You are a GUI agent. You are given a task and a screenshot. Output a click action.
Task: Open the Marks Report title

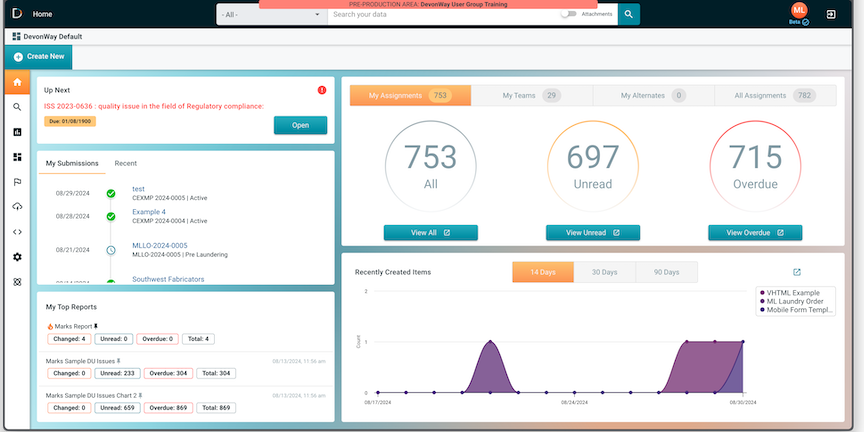tap(73, 326)
